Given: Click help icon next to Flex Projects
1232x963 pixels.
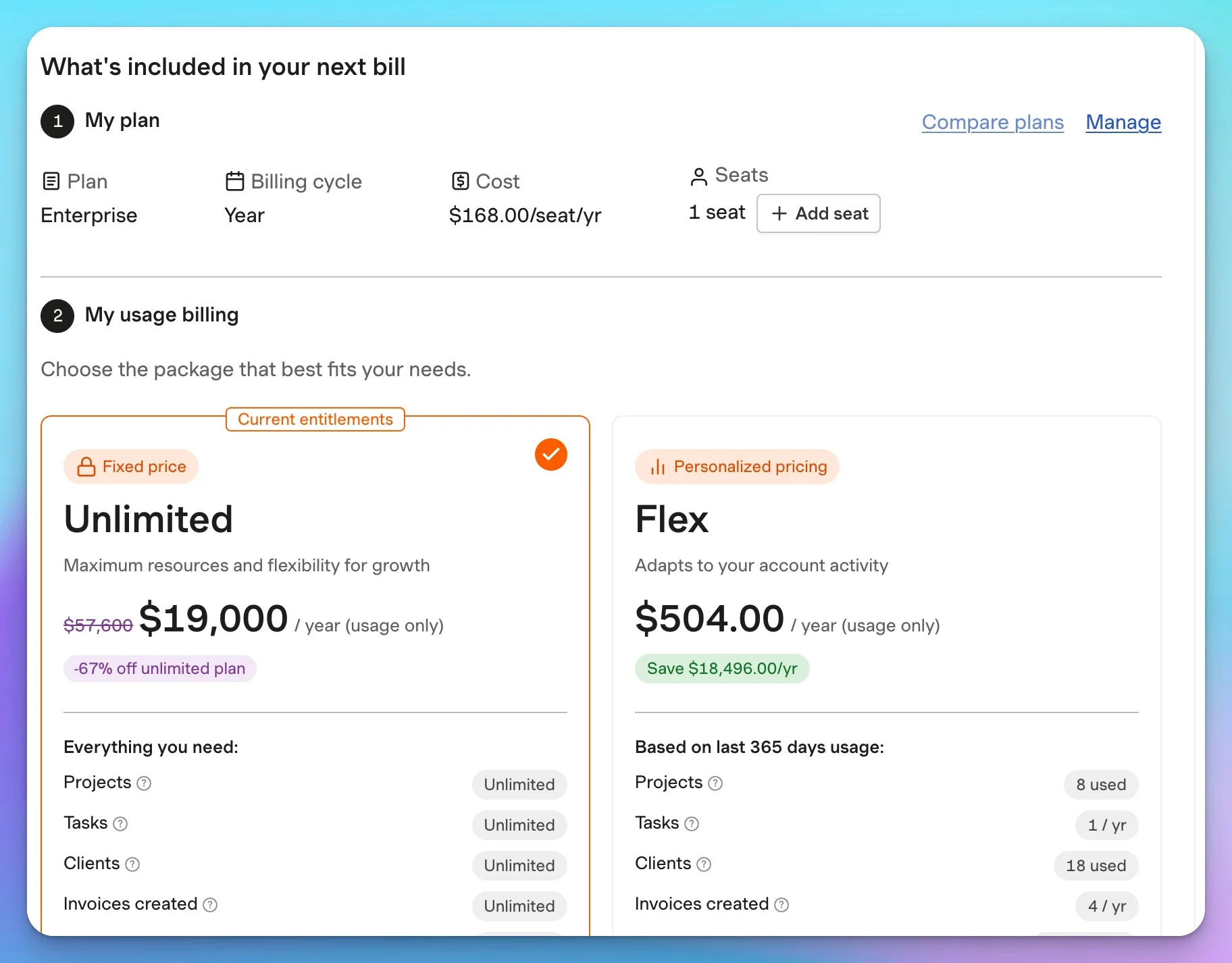Looking at the screenshot, I should pyautogui.click(x=715, y=783).
